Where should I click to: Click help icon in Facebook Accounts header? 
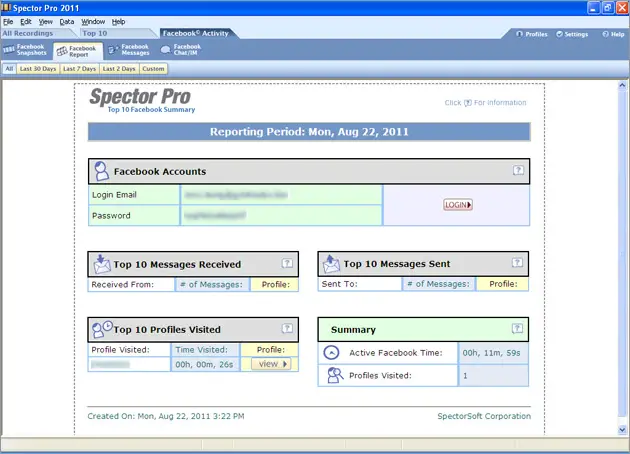[518, 170]
